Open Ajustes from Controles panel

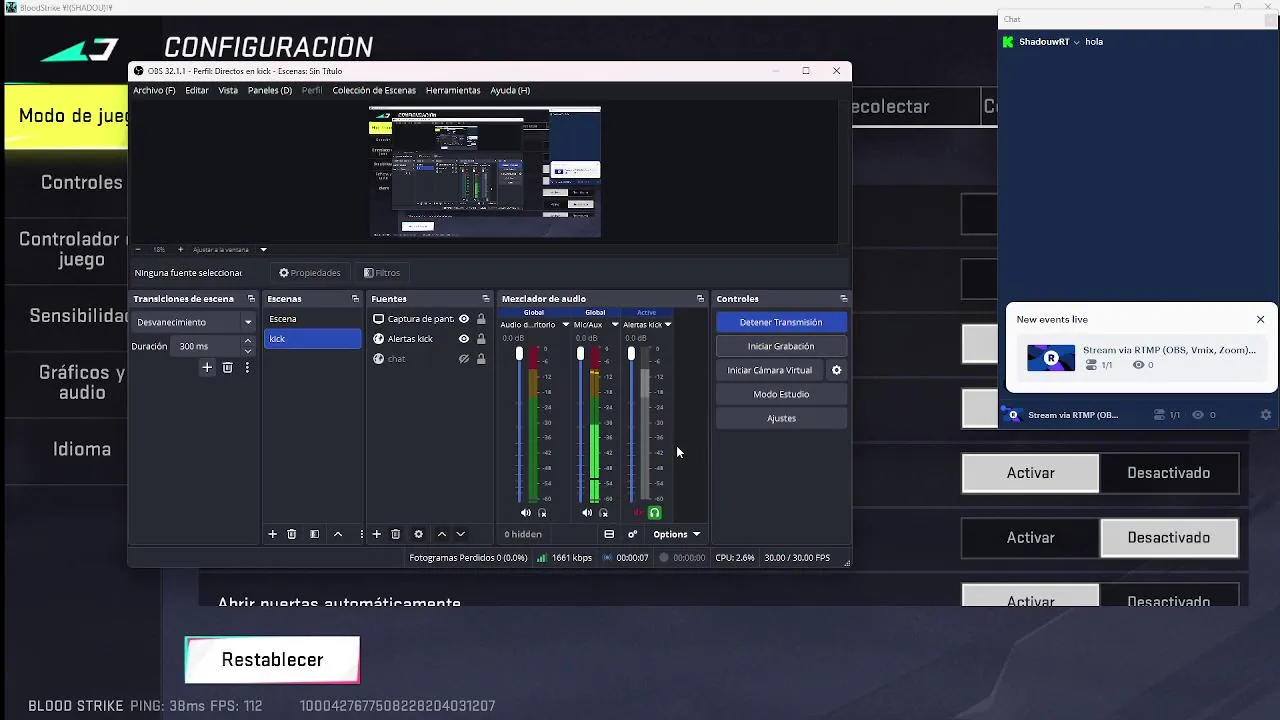(781, 418)
